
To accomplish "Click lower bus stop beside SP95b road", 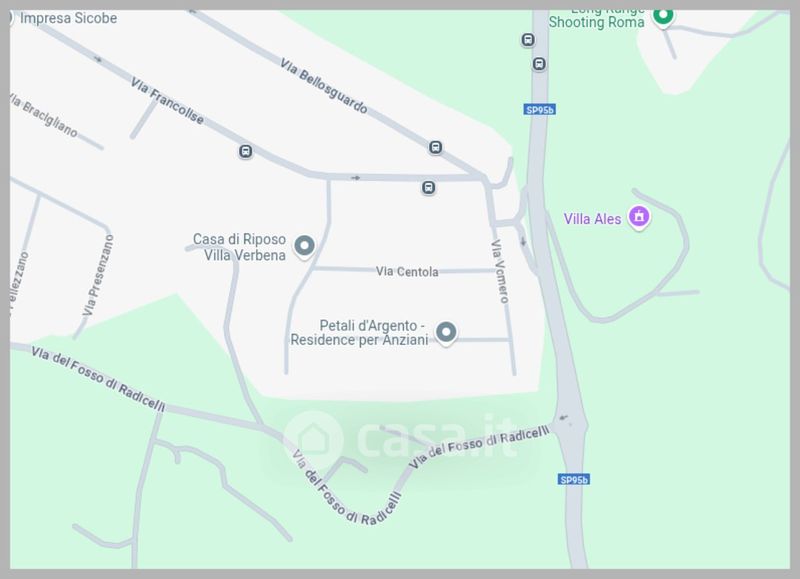I will pyautogui.click(x=539, y=64).
